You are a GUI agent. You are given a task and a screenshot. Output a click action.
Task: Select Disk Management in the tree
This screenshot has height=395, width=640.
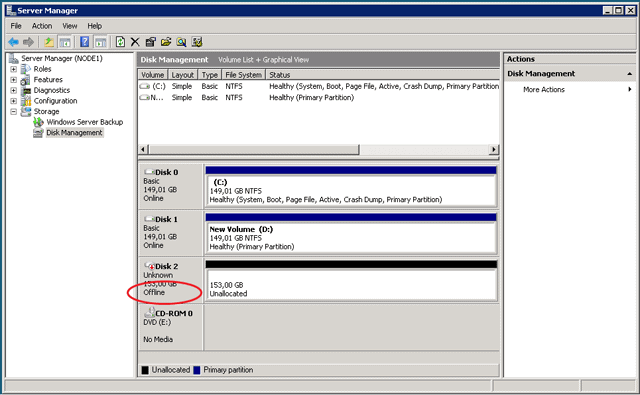(x=74, y=133)
